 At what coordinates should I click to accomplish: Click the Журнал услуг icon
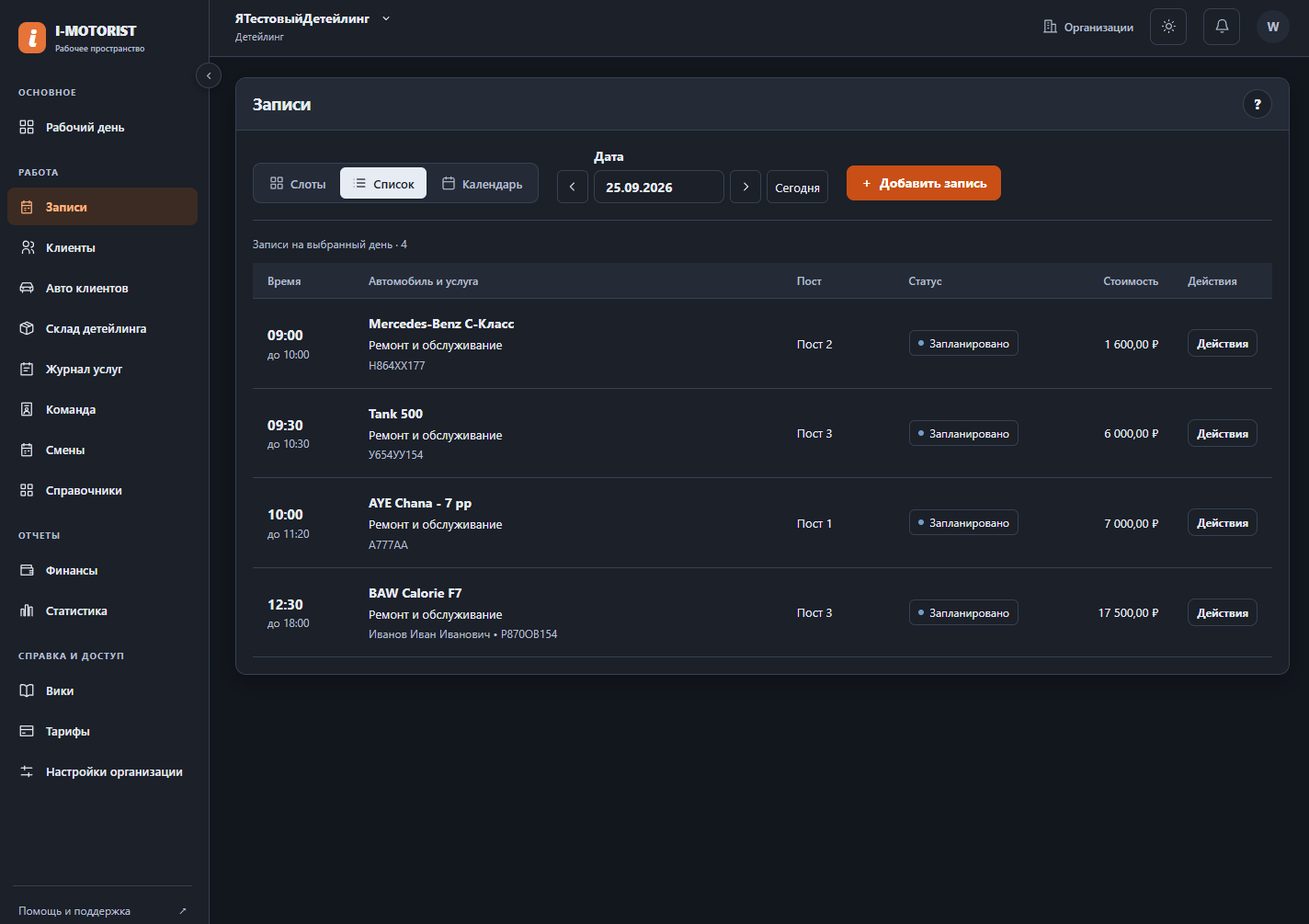(x=27, y=369)
